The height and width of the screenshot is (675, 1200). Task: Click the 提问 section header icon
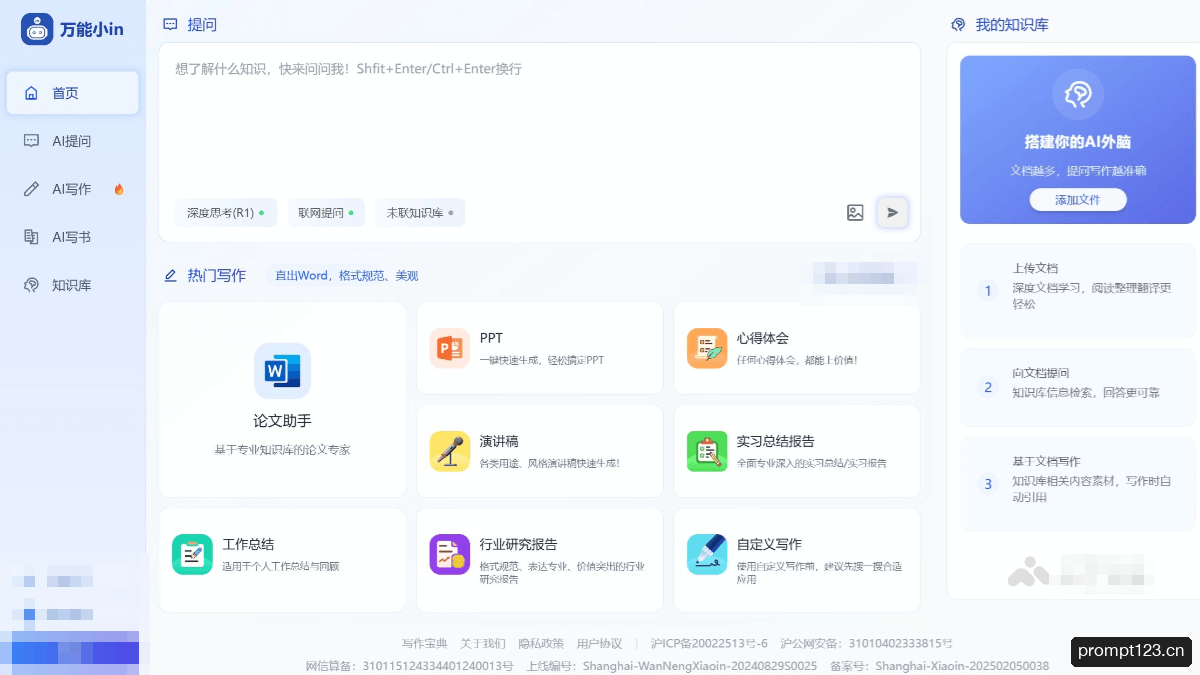point(170,24)
